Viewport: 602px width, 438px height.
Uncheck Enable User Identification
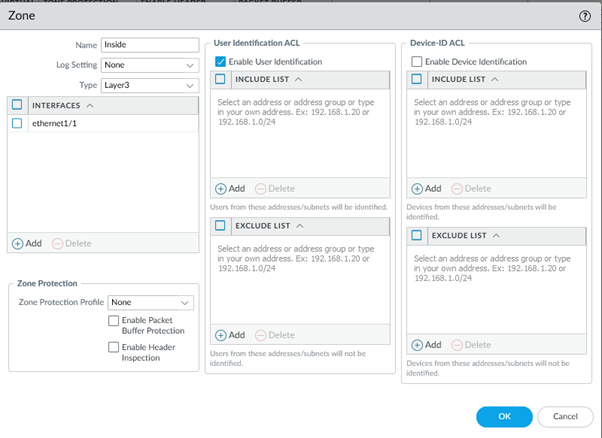pos(220,62)
